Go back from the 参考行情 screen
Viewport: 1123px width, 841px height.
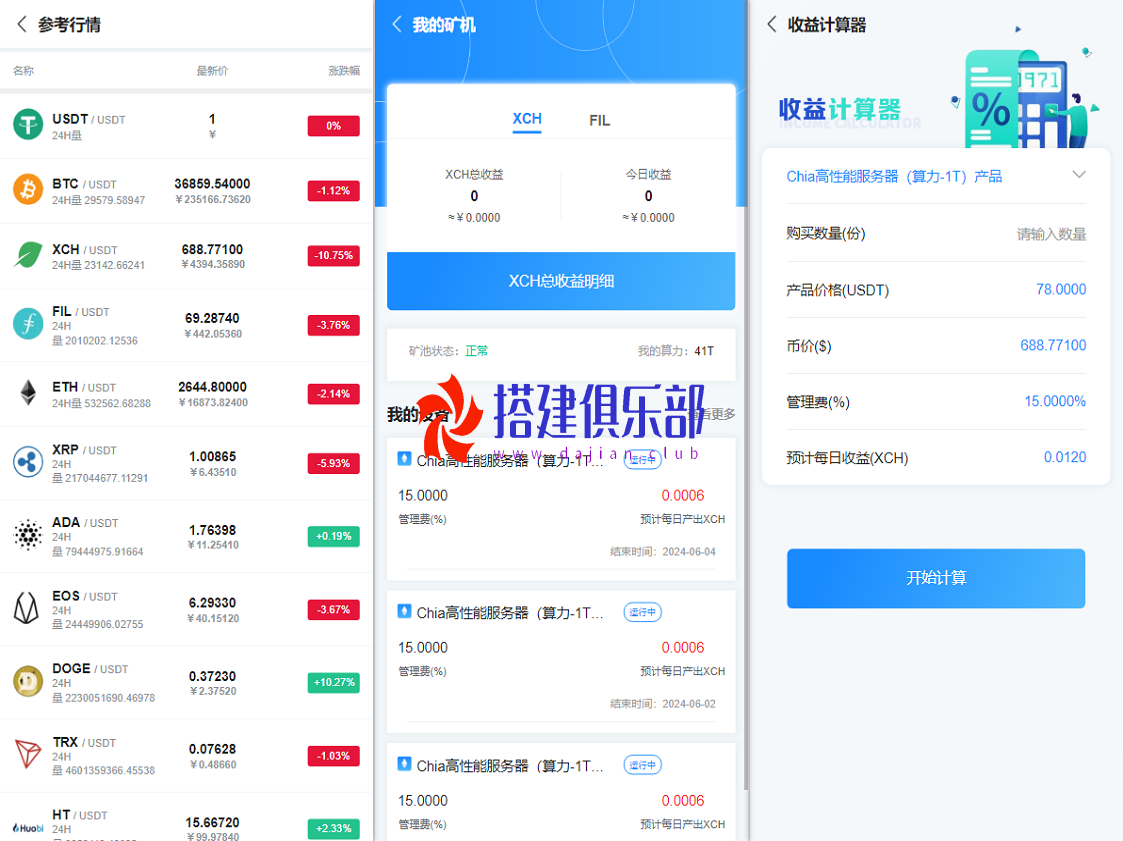tap(21, 24)
